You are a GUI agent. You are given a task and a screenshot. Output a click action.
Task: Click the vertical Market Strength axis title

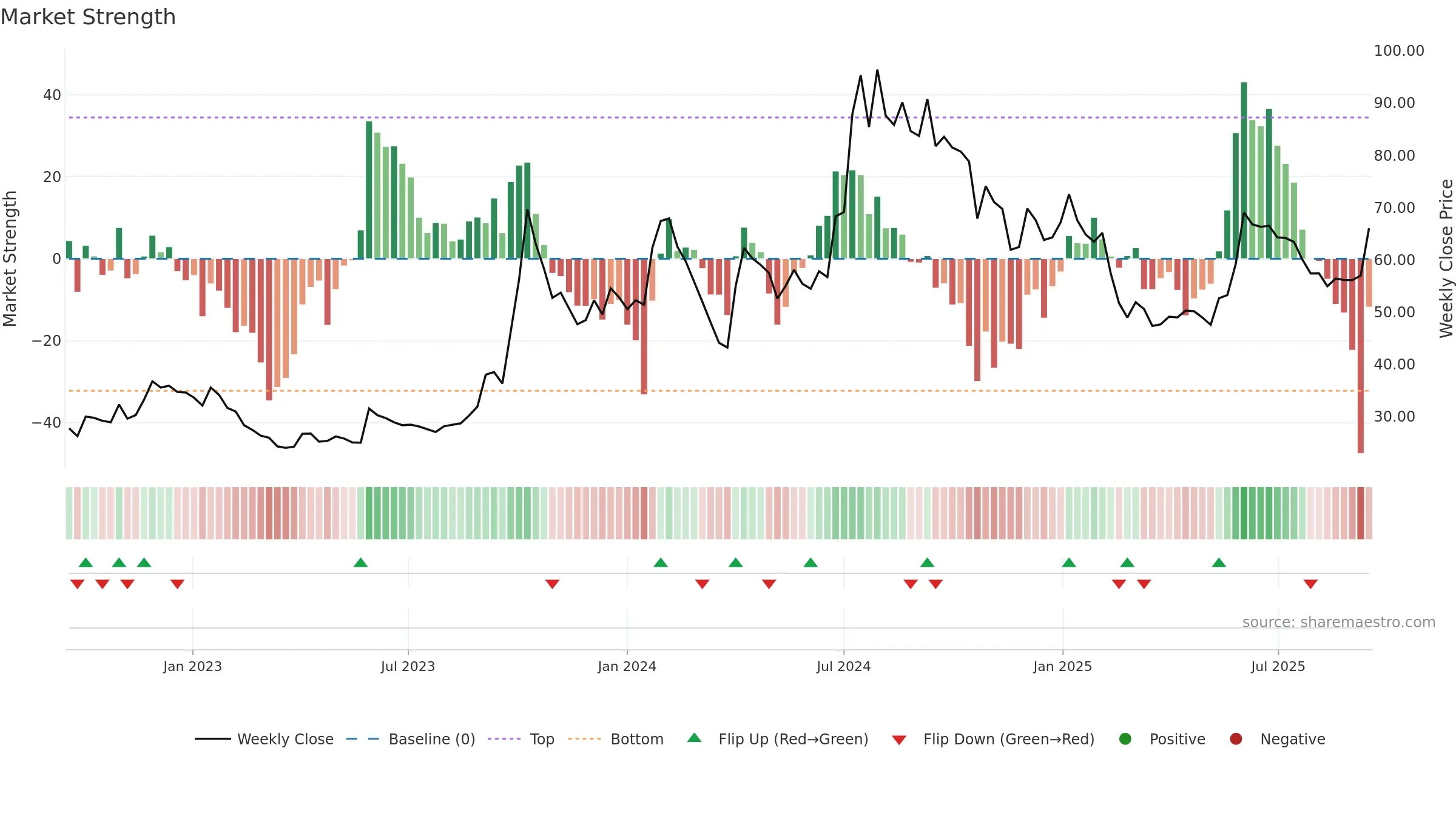pos(10,258)
